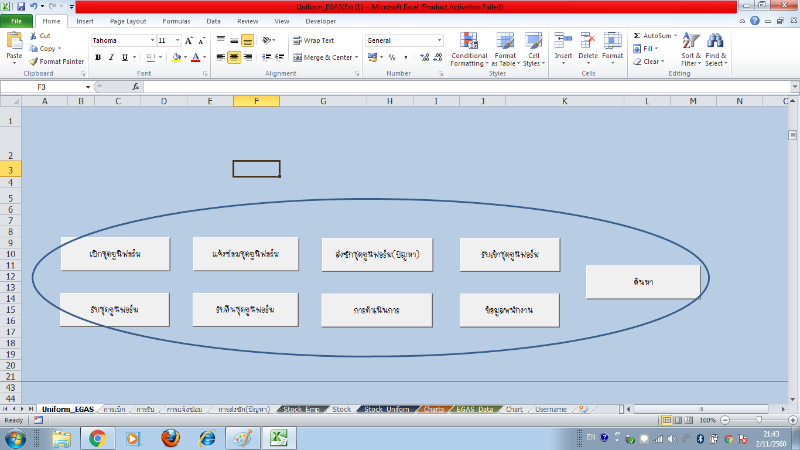Viewport: 800px width, 450px height.
Task: Click the right-side button outside the row grid
Action: [643, 283]
